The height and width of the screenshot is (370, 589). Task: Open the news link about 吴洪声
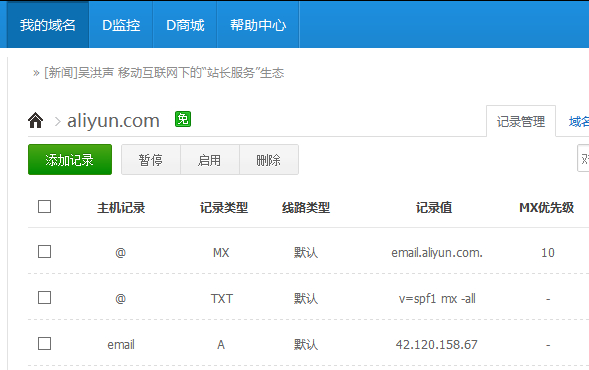(x=164, y=72)
